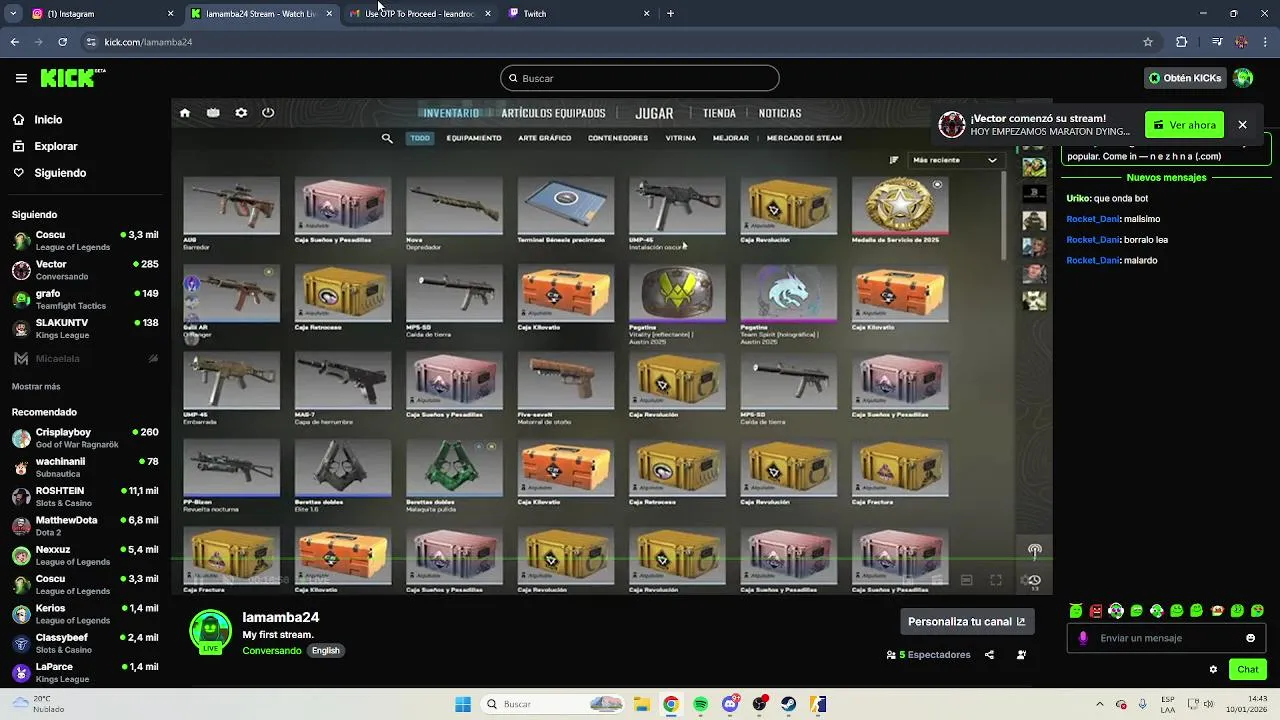Click the Enviar un mensaje chat input

pos(1167,638)
